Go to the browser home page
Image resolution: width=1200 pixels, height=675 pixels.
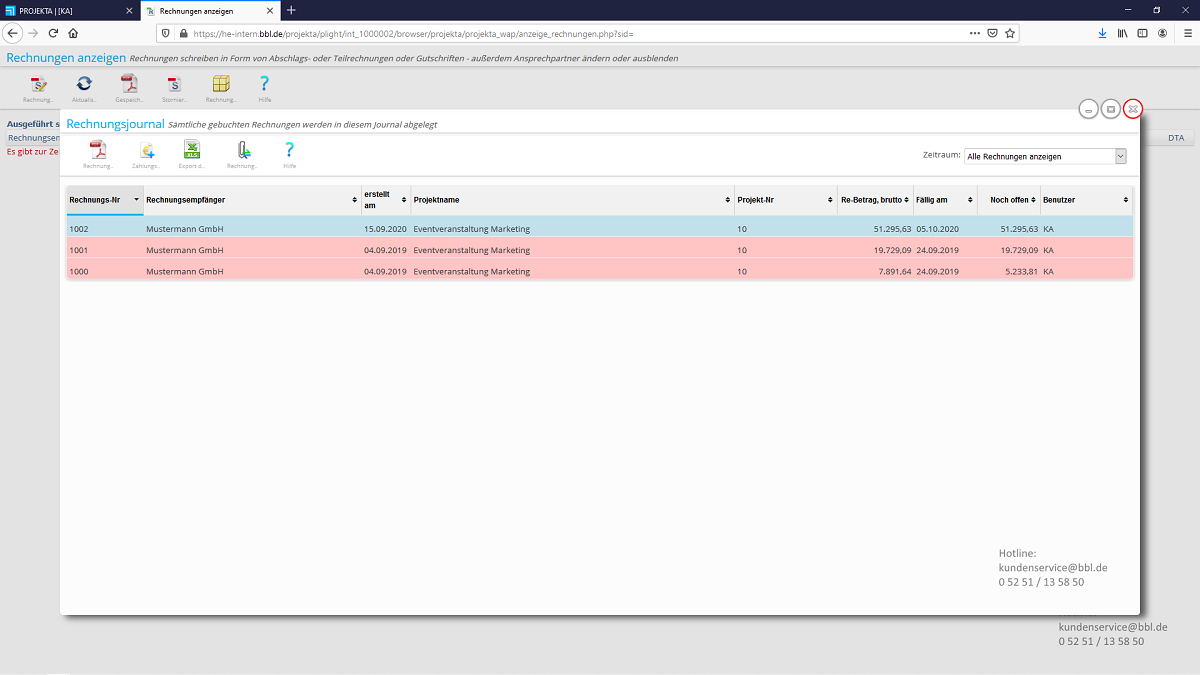coord(73,33)
